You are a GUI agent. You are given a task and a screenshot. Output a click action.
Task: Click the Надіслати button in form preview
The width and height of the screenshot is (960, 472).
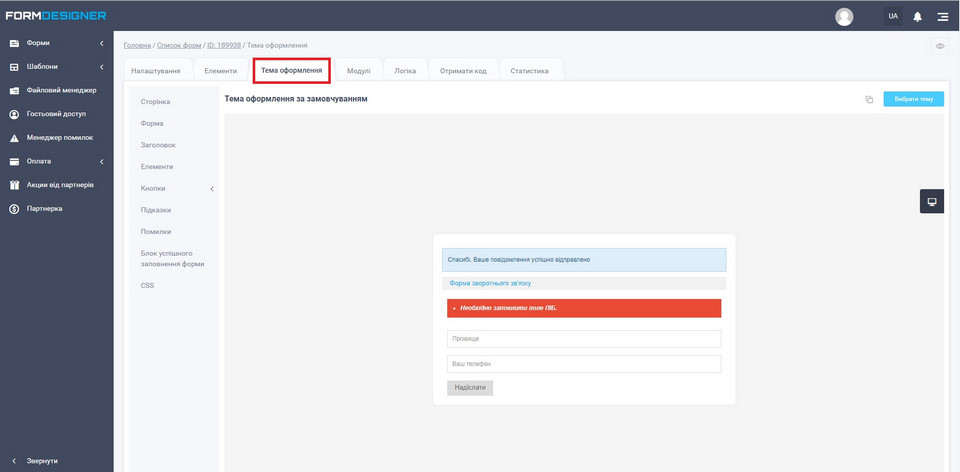pyautogui.click(x=470, y=388)
